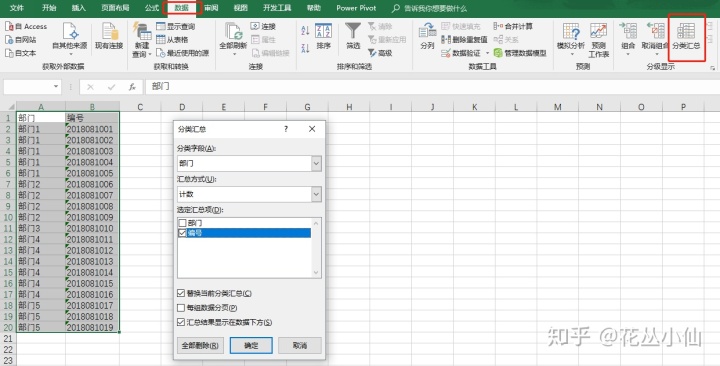Click the fx insert function icon
The width and height of the screenshot is (720, 366).
pos(132,86)
